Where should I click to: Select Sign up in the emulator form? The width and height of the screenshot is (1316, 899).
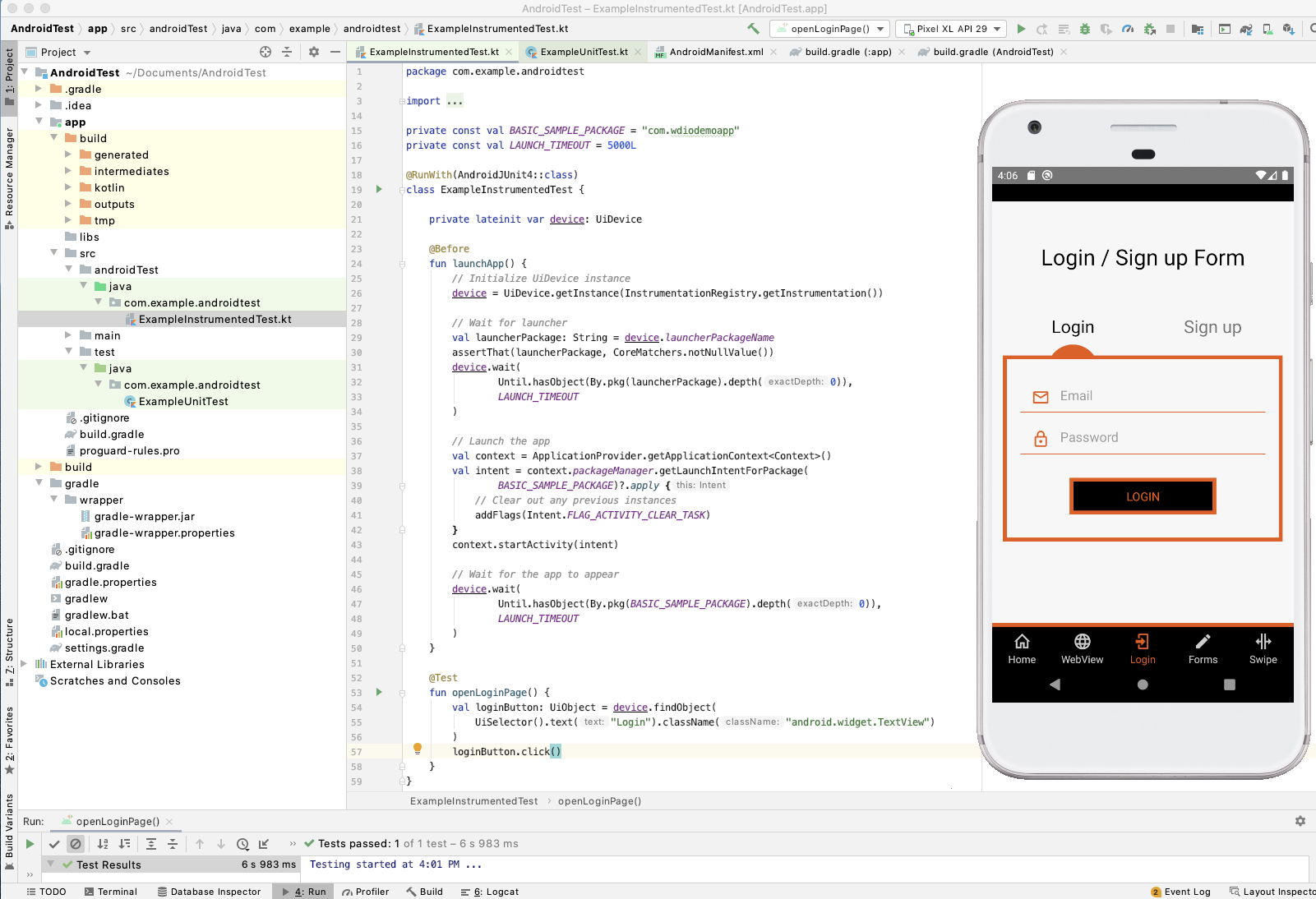point(1212,327)
